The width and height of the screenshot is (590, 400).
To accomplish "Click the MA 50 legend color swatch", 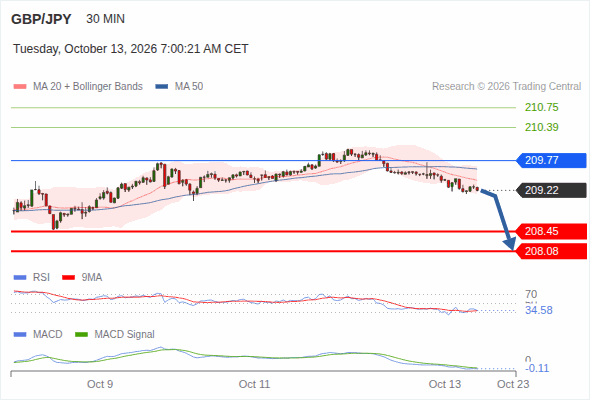I will coord(162,87).
